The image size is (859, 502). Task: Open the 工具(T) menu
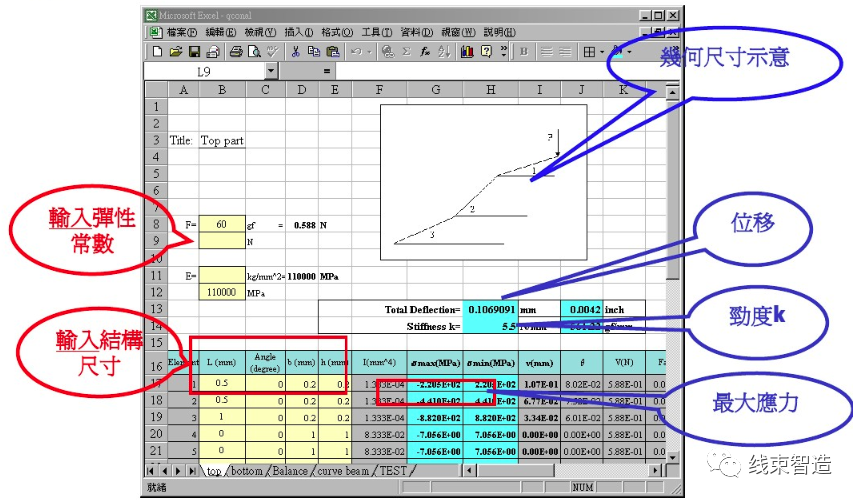[x=376, y=32]
